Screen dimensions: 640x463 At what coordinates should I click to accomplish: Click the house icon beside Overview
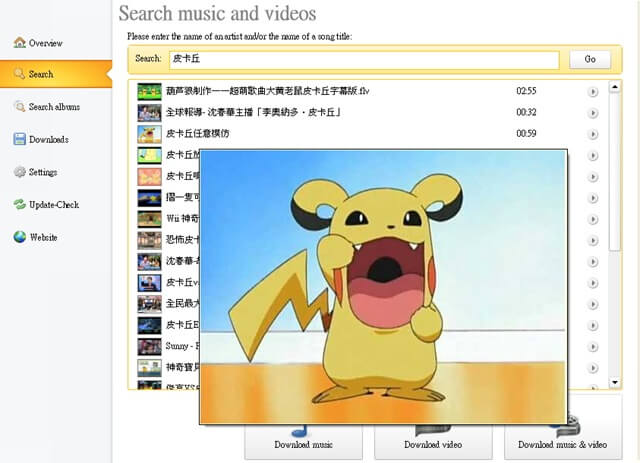[20, 42]
